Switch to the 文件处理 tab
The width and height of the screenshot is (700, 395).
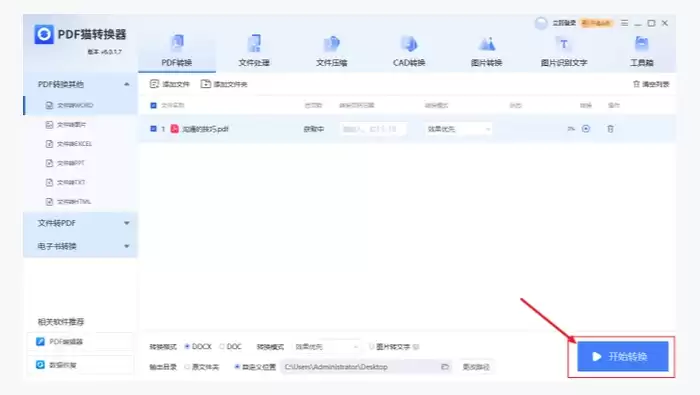[x=254, y=51]
